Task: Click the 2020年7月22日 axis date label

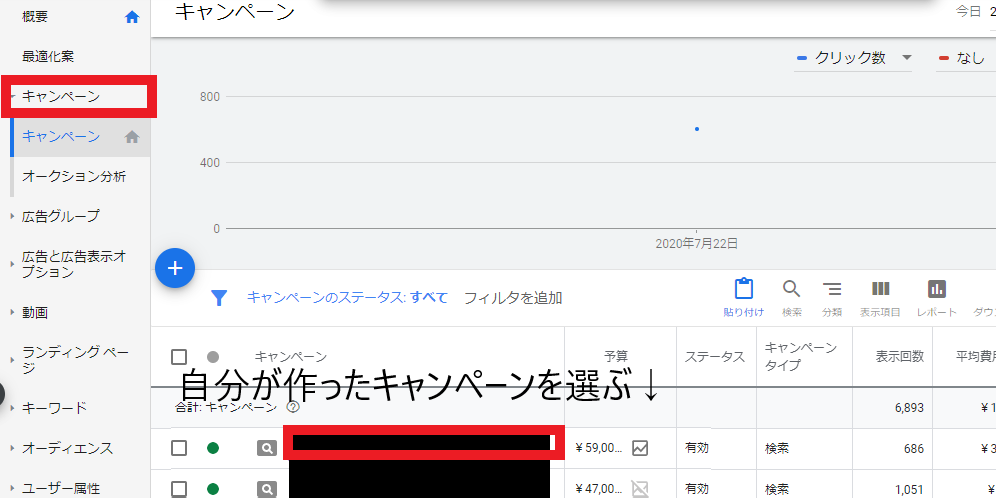Action: pyautogui.click(x=697, y=243)
